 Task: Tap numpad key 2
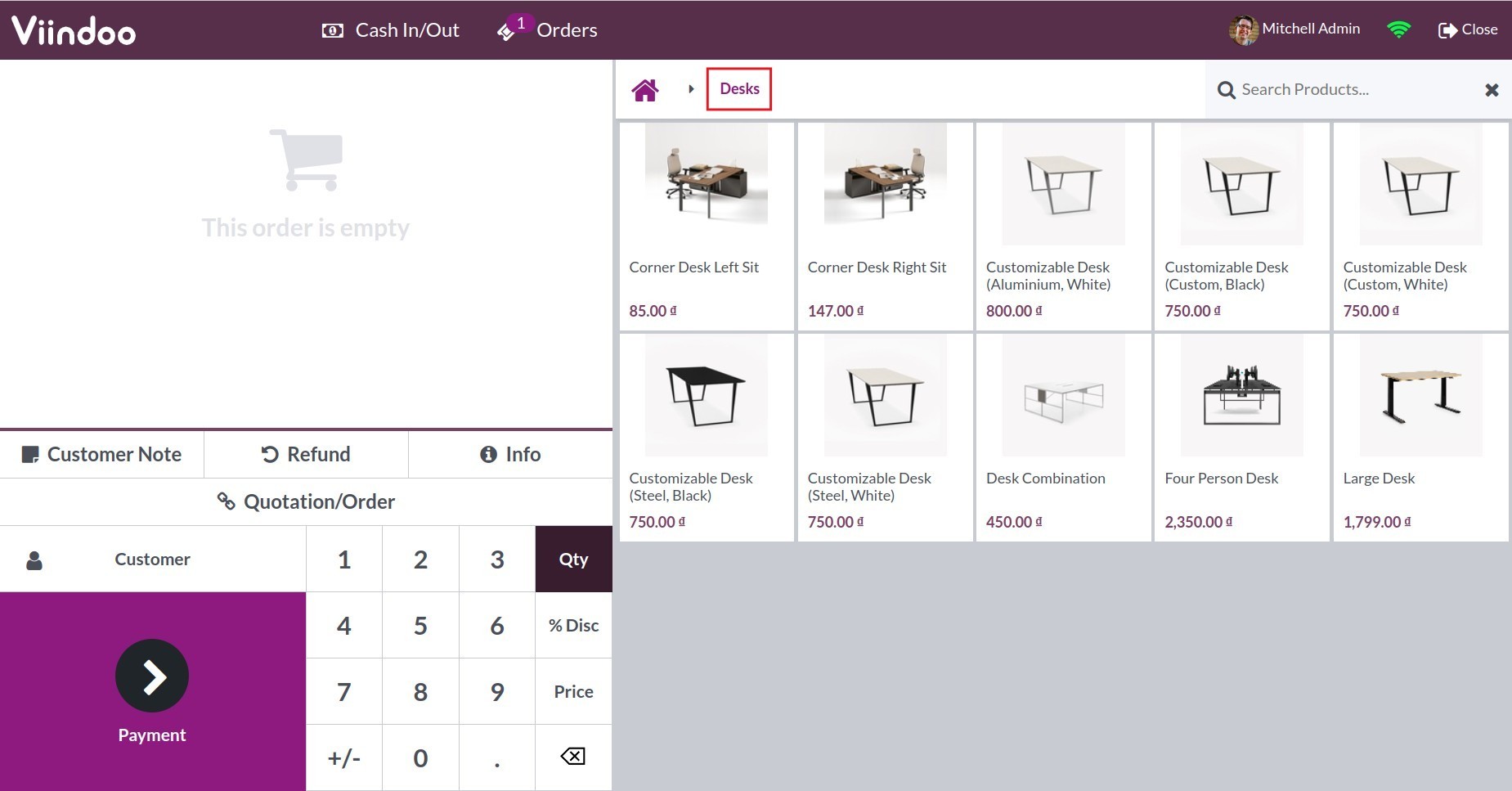click(420, 560)
